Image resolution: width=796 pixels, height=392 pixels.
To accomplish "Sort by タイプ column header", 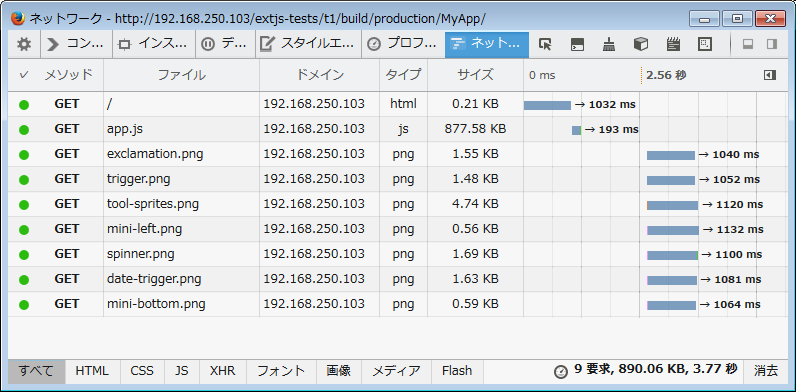I will tap(404, 75).
